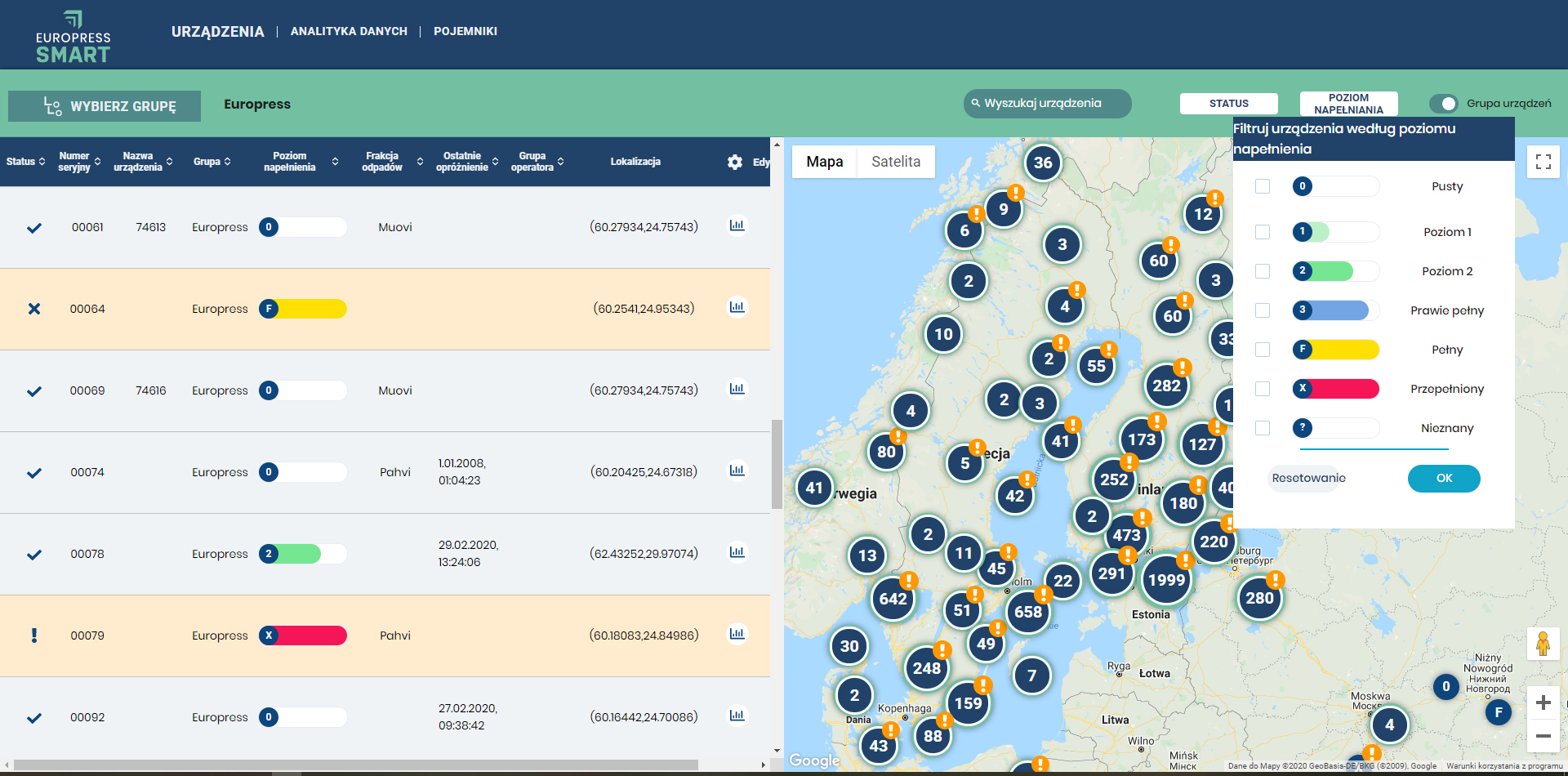
Task: Click the Wyszukaj urządzenia search field
Action: tap(1047, 104)
